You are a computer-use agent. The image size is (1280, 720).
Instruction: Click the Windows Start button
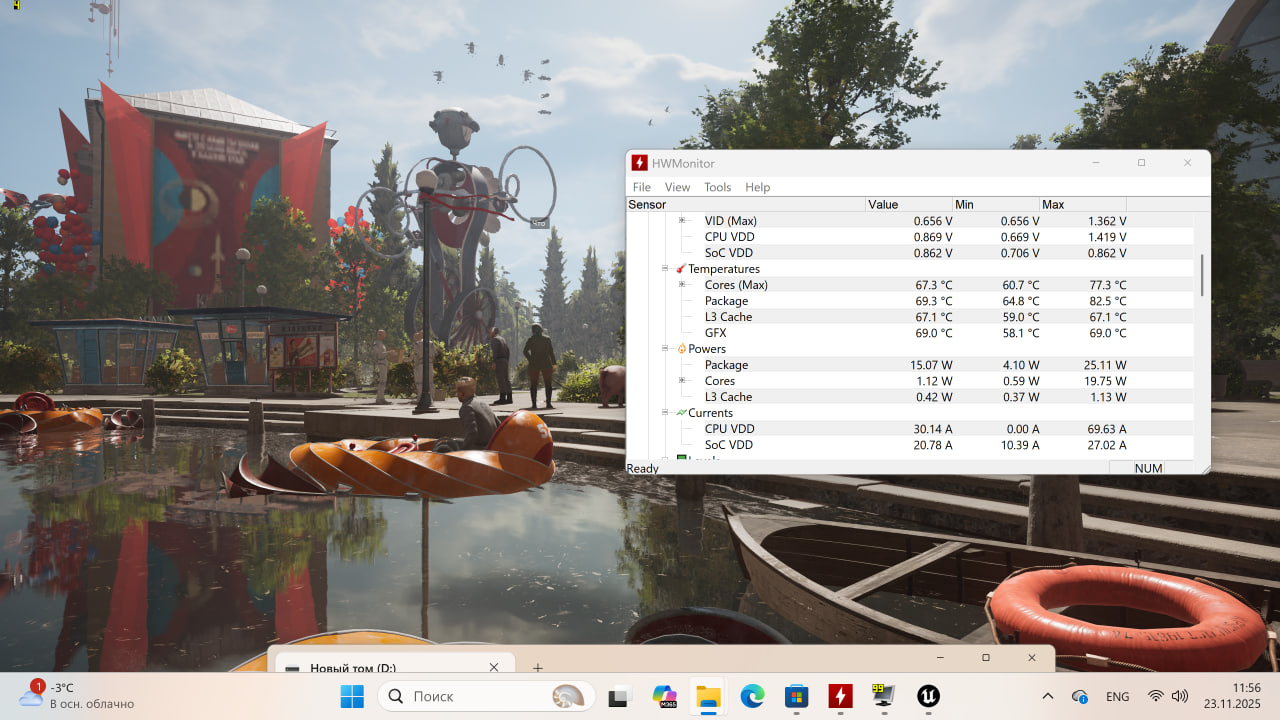(352, 696)
